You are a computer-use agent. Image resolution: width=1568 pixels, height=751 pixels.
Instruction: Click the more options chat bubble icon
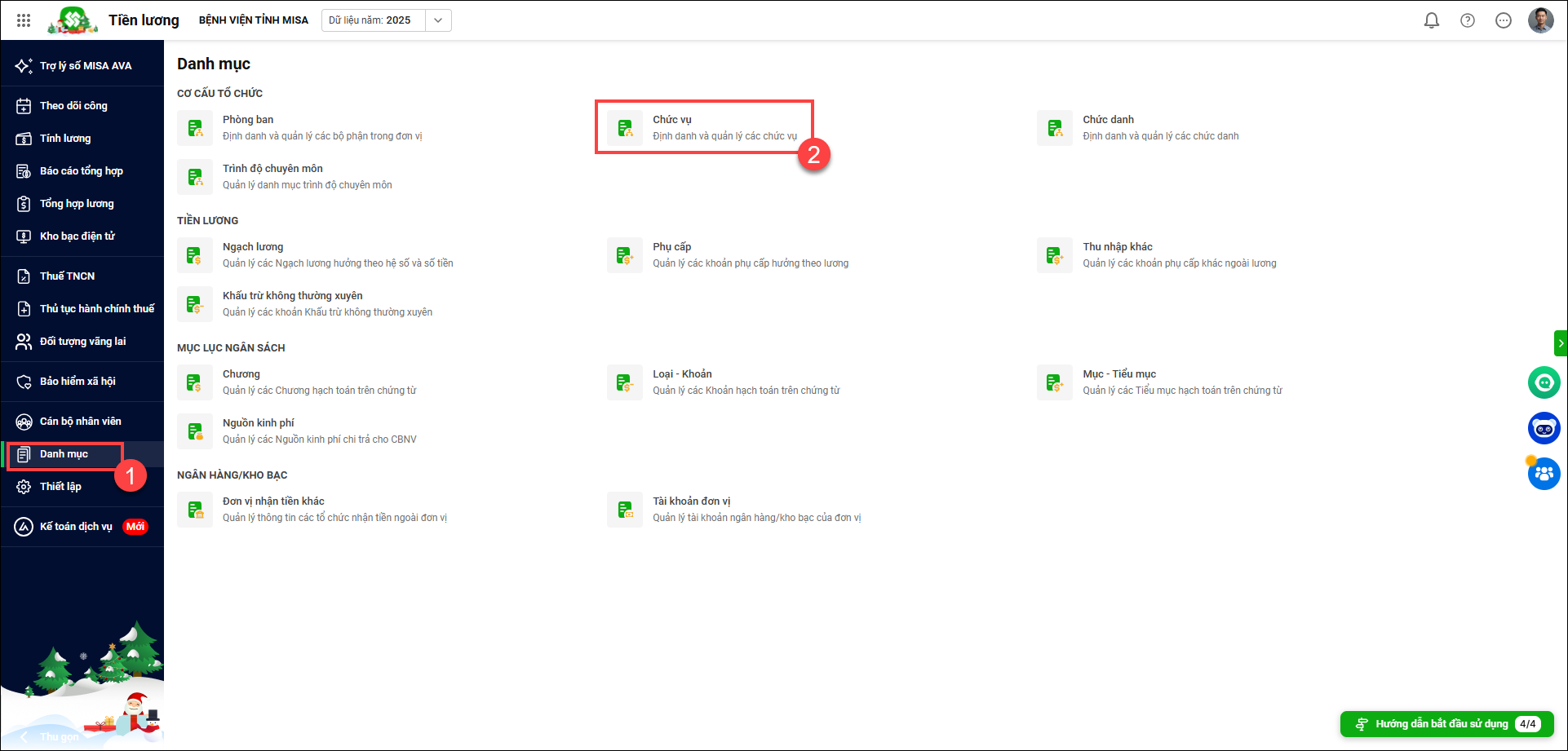[x=1503, y=20]
